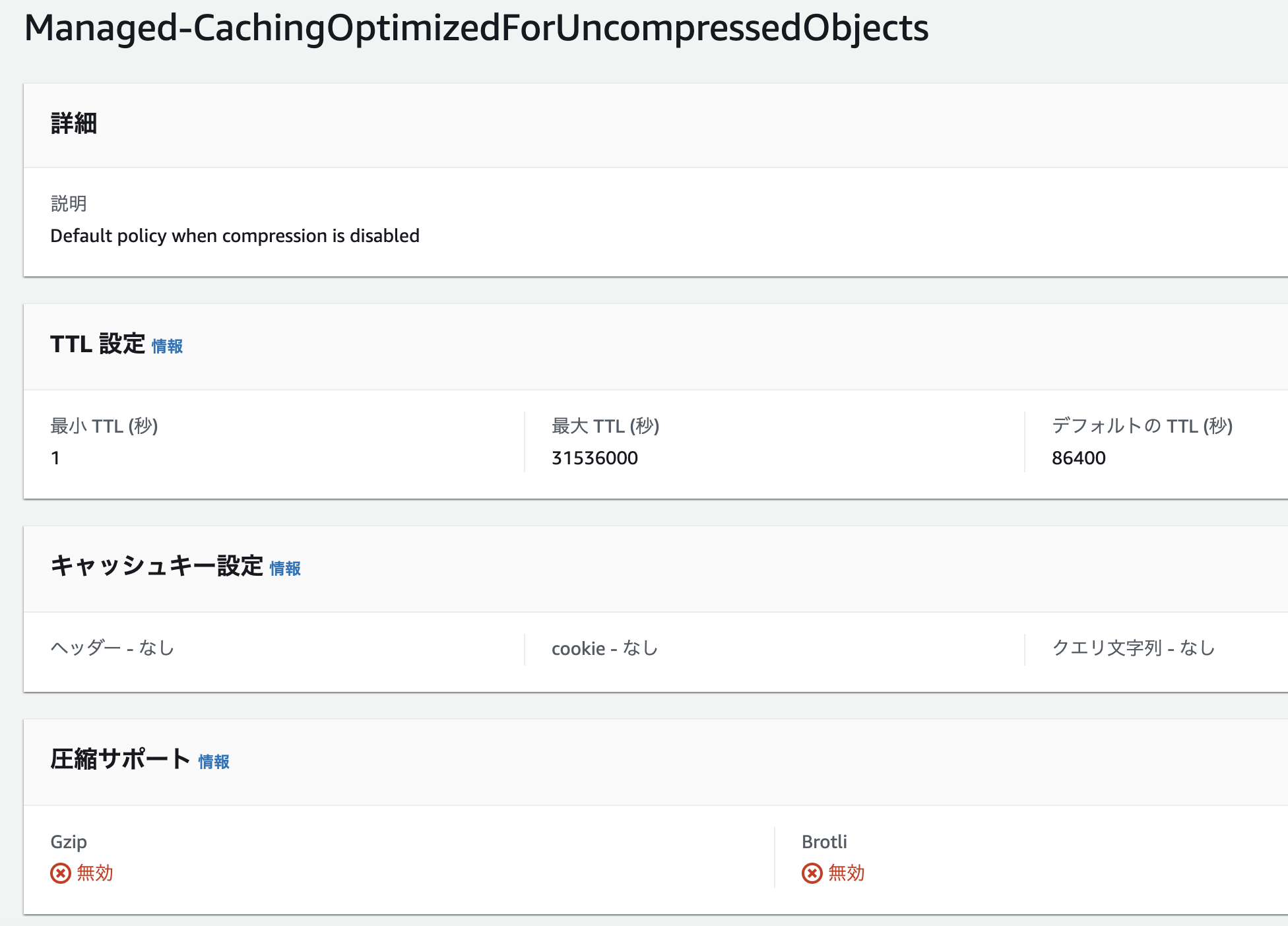Click the 無効 text under Gzip
1288x926 pixels.
click(95, 873)
